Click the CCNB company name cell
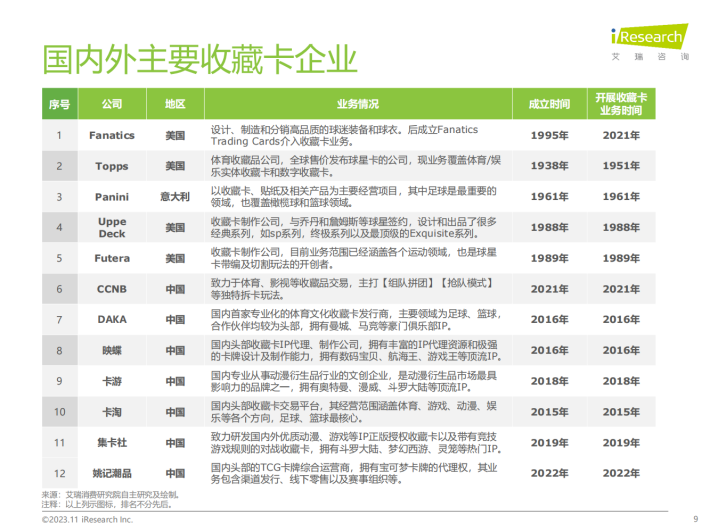This screenshot has width=710, height=532. [112, 289]
